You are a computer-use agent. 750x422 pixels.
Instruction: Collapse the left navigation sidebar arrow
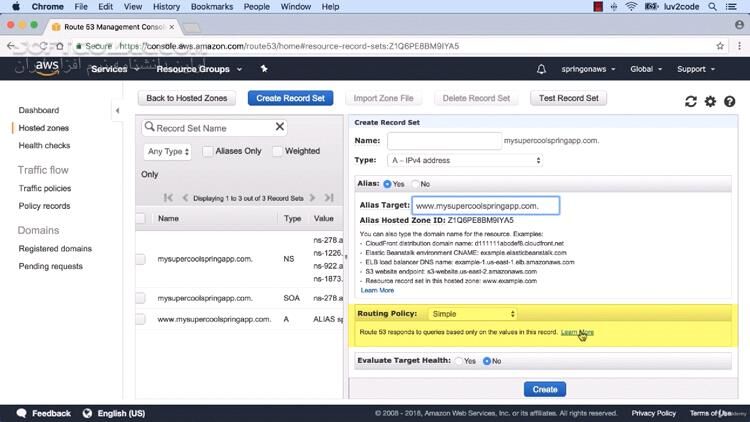coord(118,110)
